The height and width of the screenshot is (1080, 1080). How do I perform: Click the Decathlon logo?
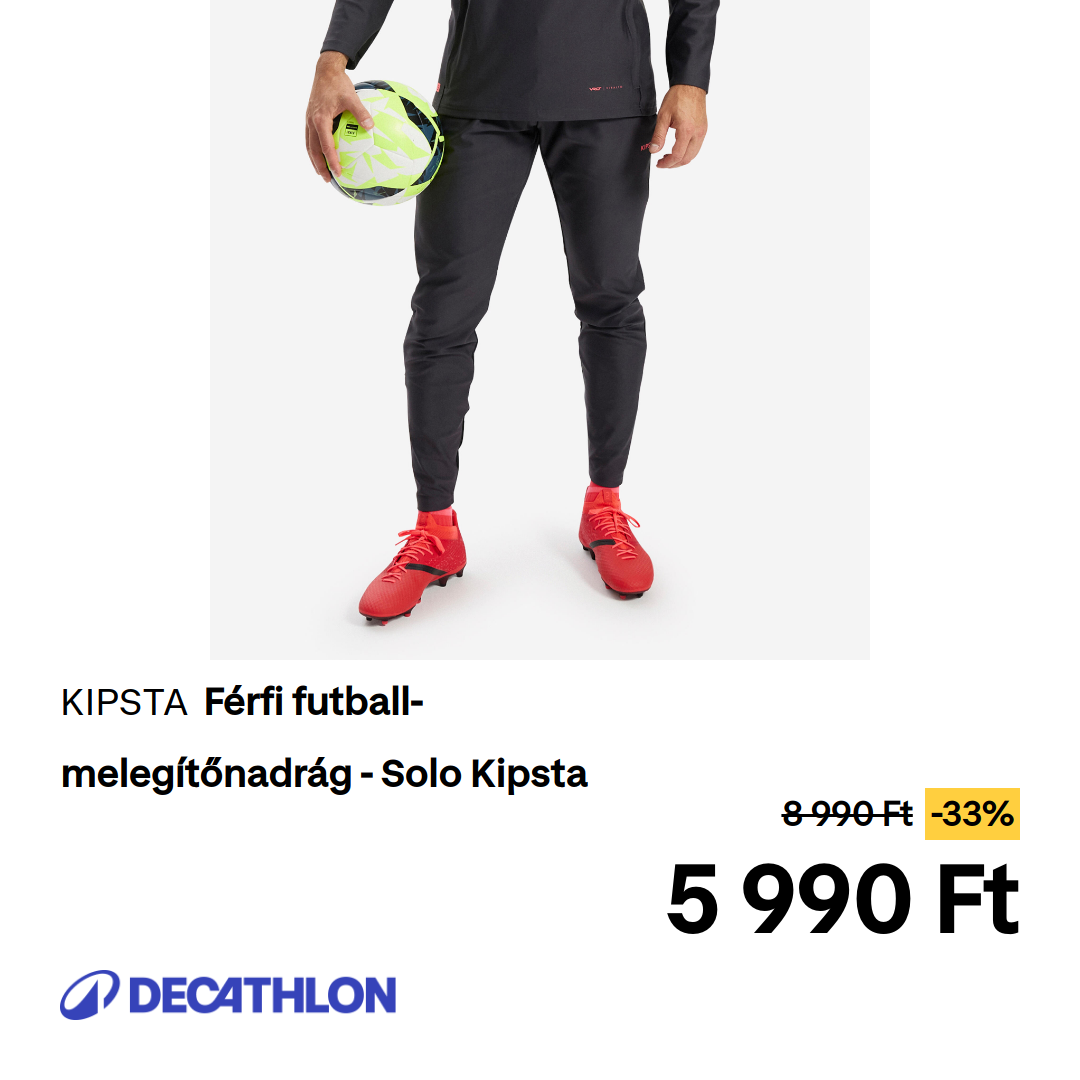coord(228,995)
